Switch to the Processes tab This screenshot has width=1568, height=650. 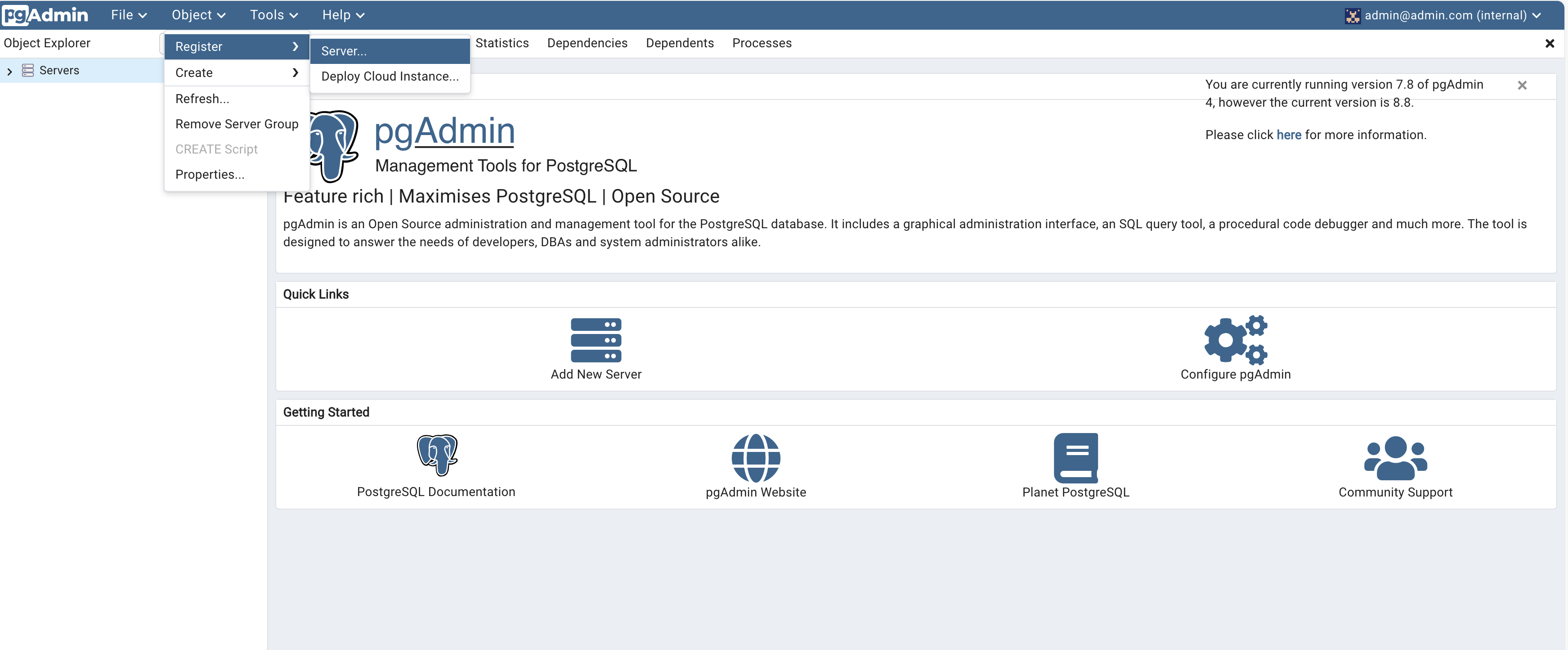762,43
